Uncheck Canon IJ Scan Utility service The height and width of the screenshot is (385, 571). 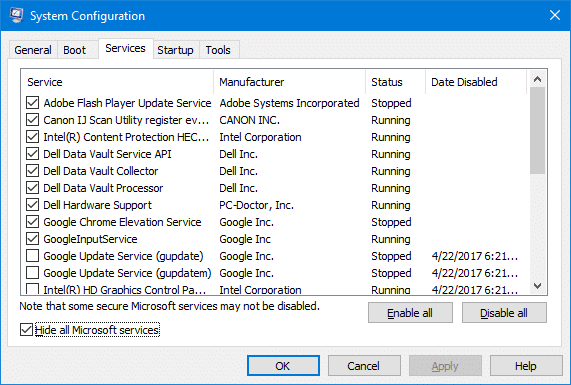(32, 120)
